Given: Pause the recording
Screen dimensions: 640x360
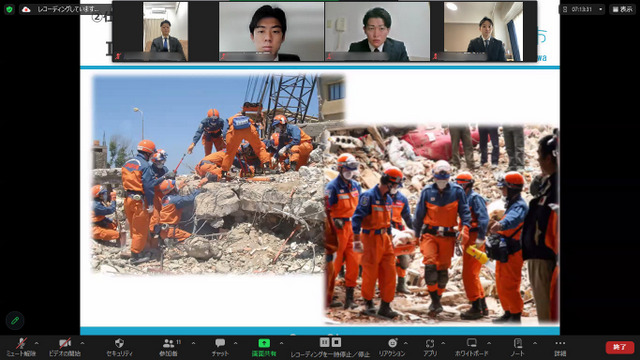Looking at the screenshot, I should click(x=324, y=342).
